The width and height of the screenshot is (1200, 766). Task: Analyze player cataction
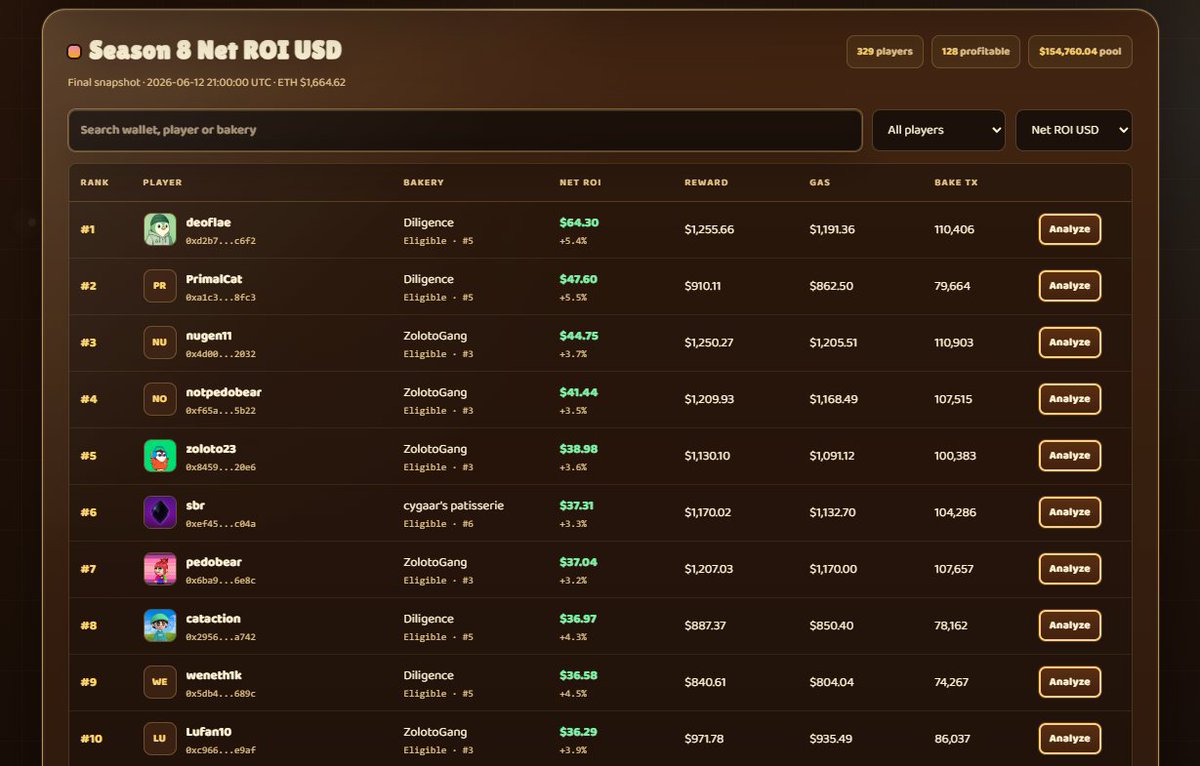1070,625
